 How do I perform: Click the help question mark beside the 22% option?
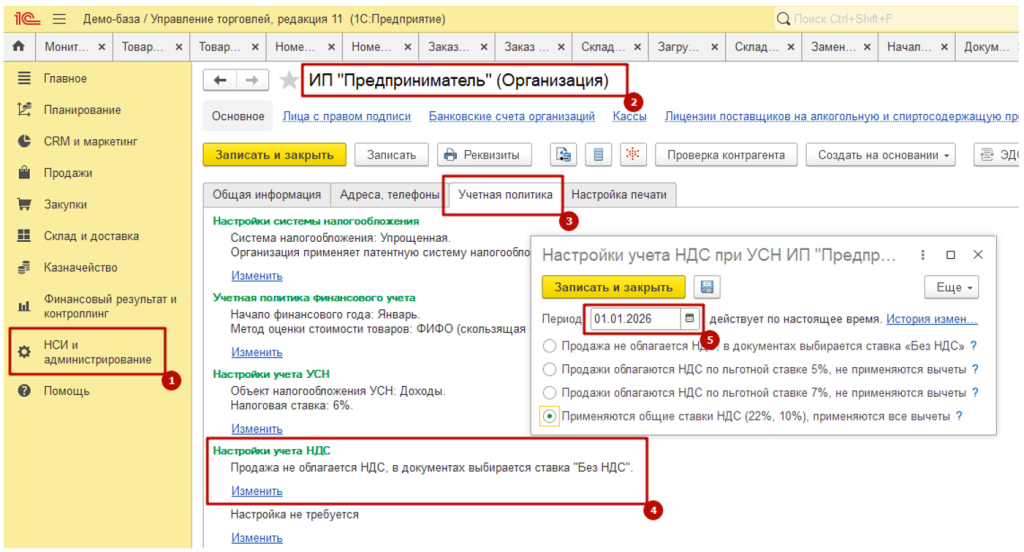(959, 417)
